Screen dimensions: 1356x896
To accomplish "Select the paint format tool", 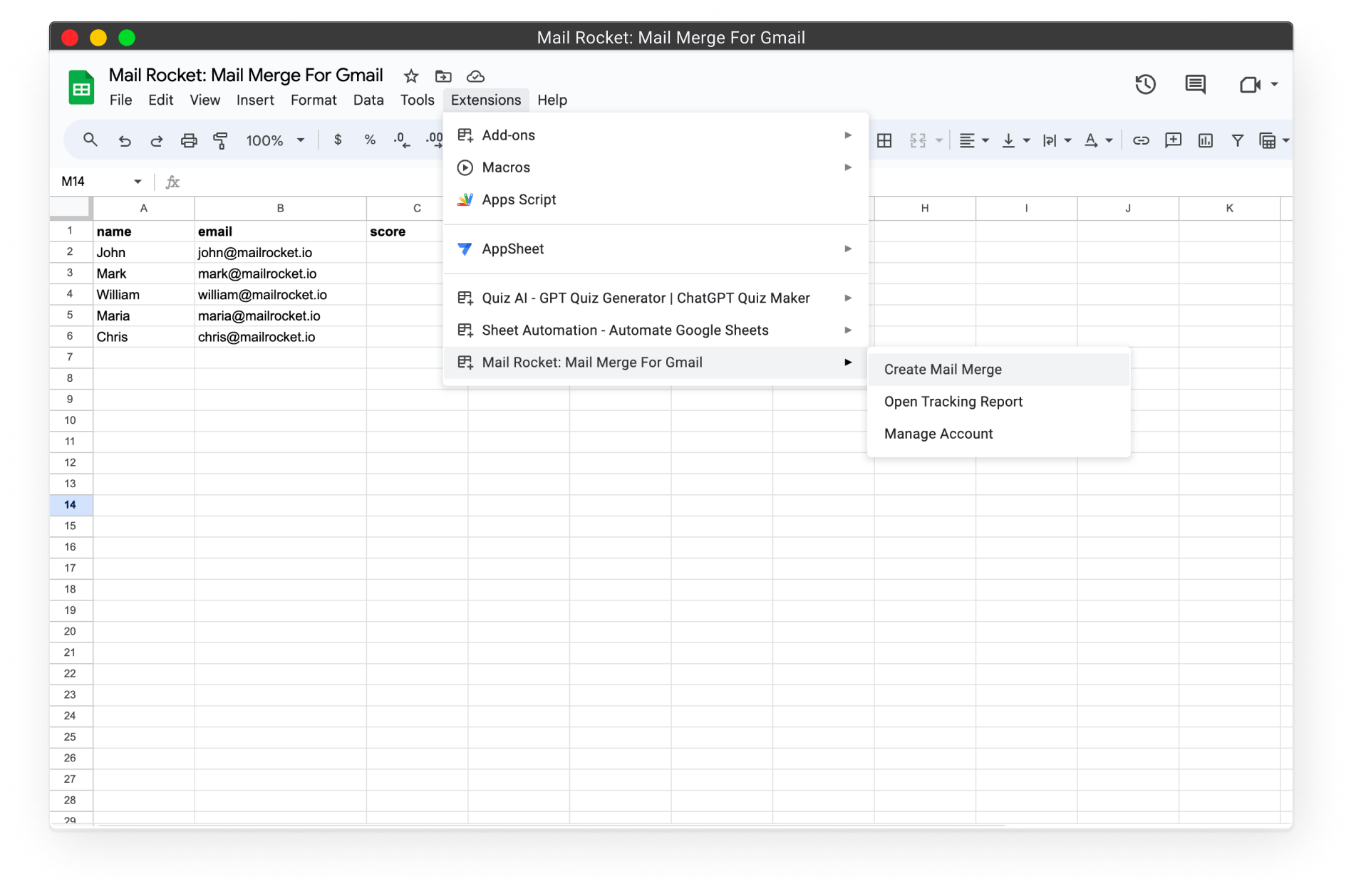I will (x=220, y=140).
